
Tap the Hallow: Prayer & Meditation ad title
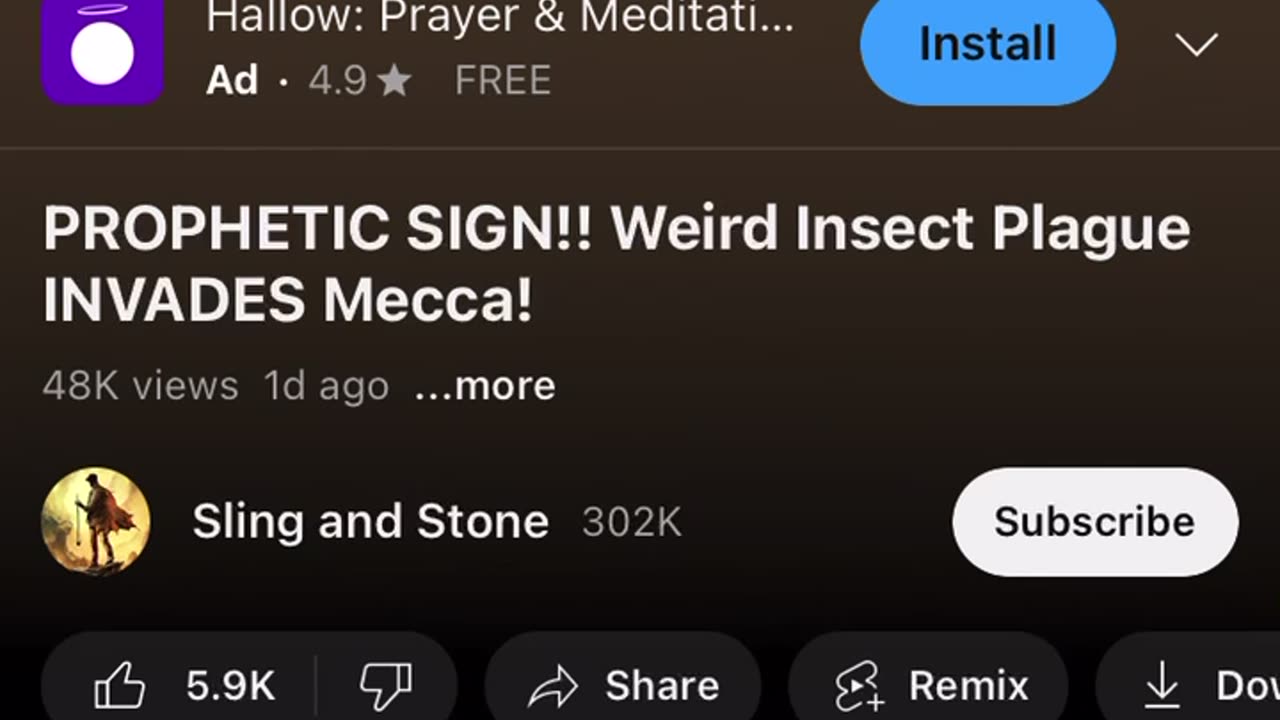click(500, 18)
